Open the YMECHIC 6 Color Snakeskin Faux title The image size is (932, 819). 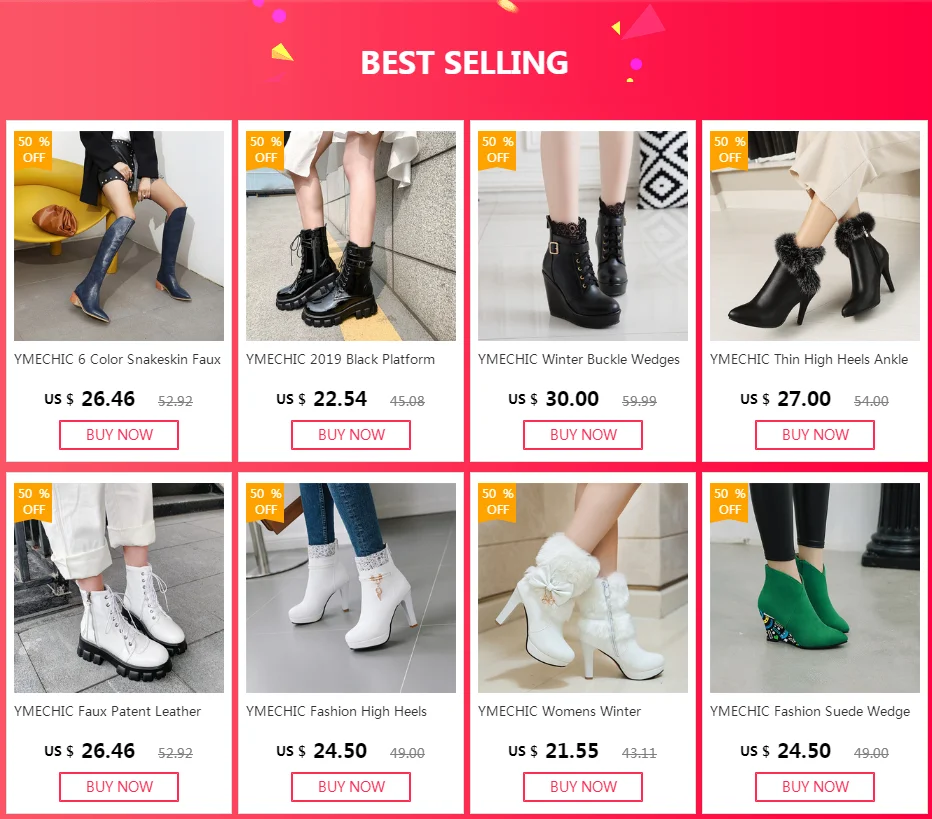coord(117,360)
